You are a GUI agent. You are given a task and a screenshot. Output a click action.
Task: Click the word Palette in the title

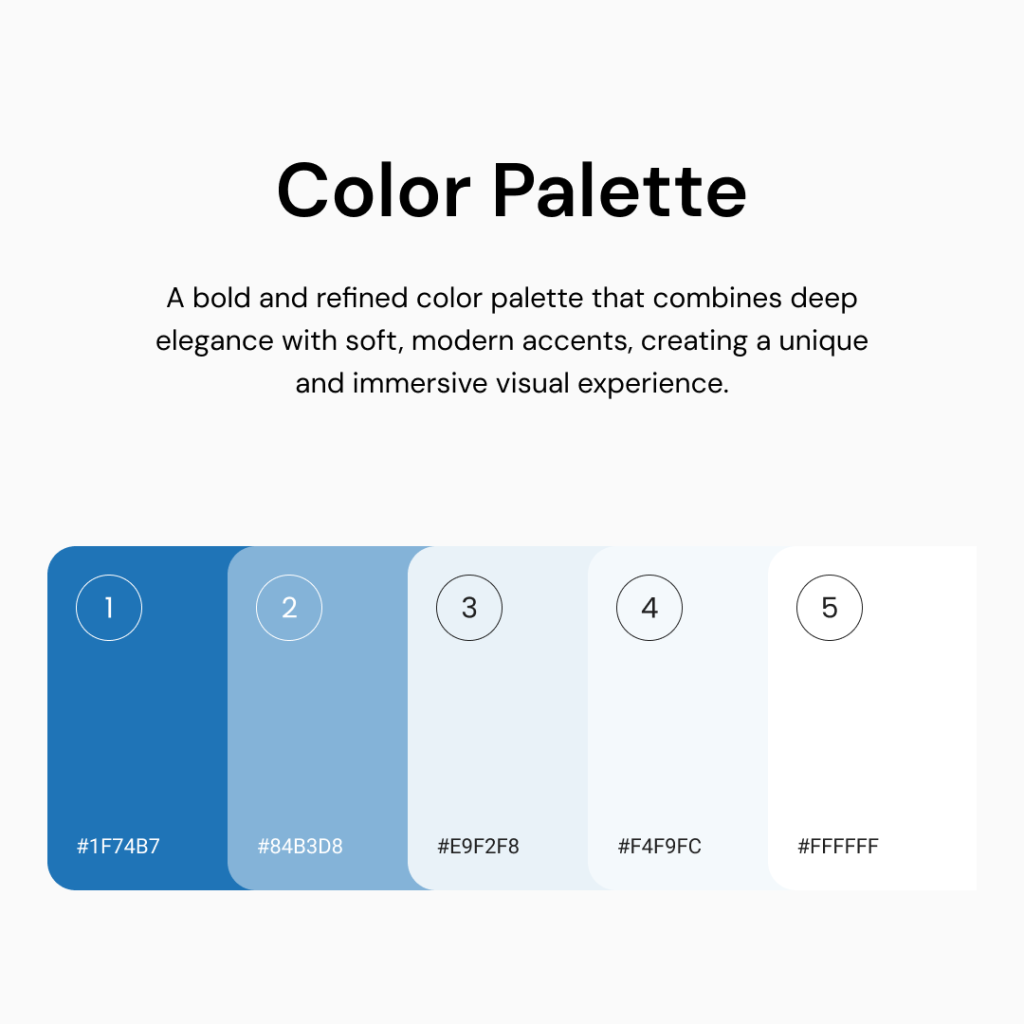(619, 190)
